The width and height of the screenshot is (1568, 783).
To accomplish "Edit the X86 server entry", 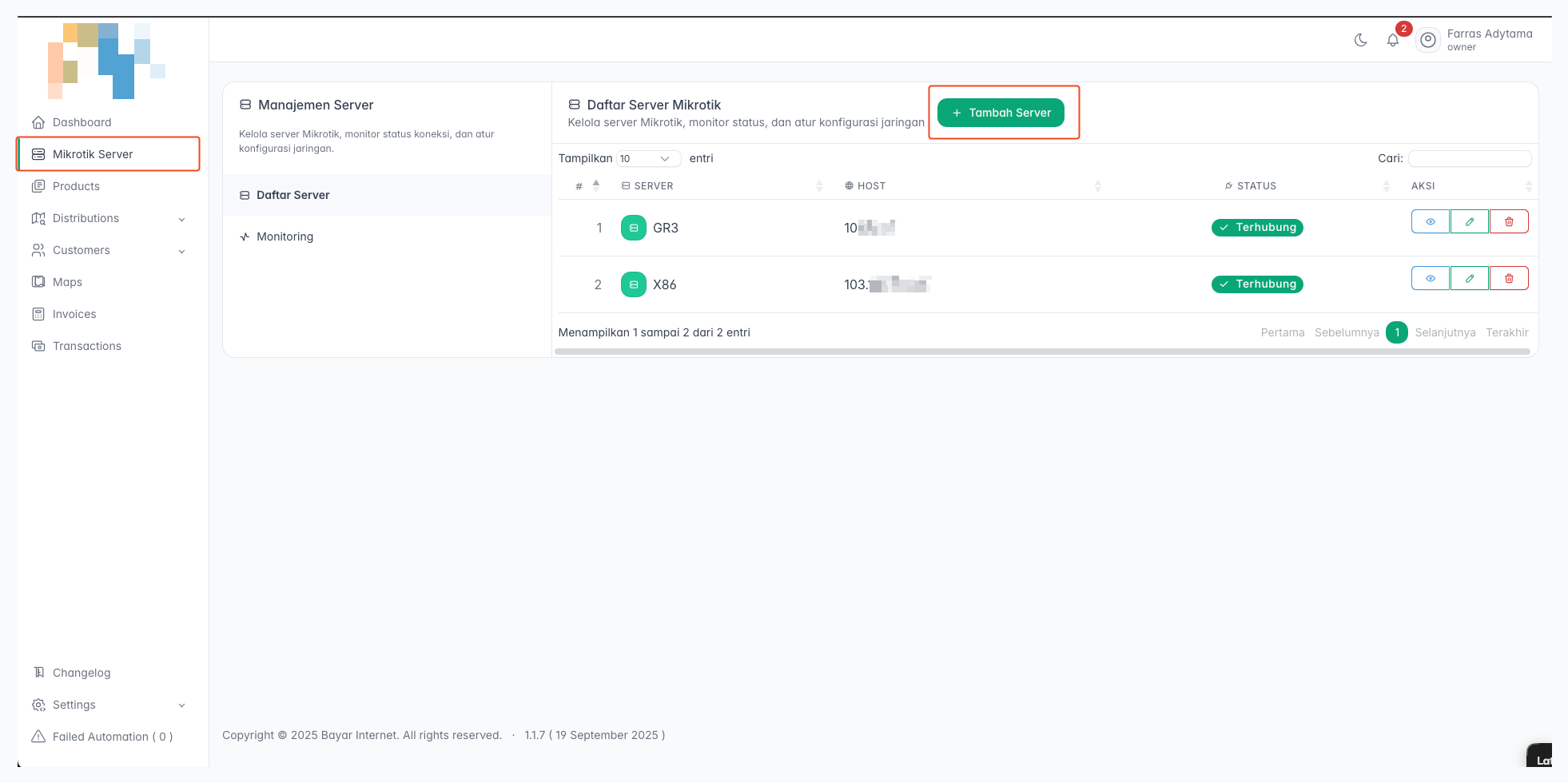I will [x=1469, y=278].
